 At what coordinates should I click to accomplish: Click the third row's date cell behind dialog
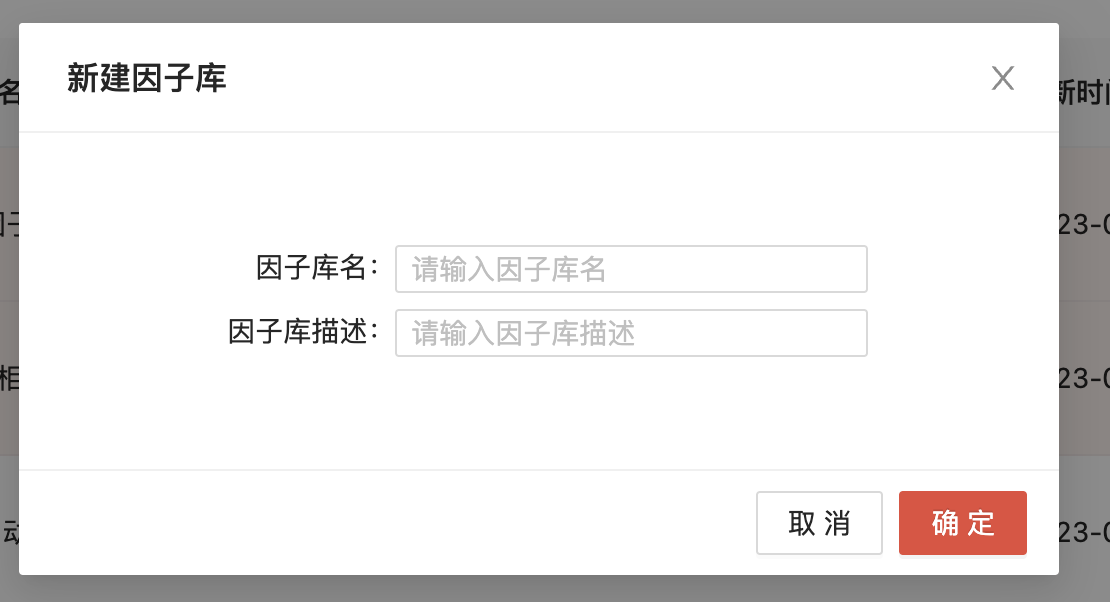coord(1085,531)
